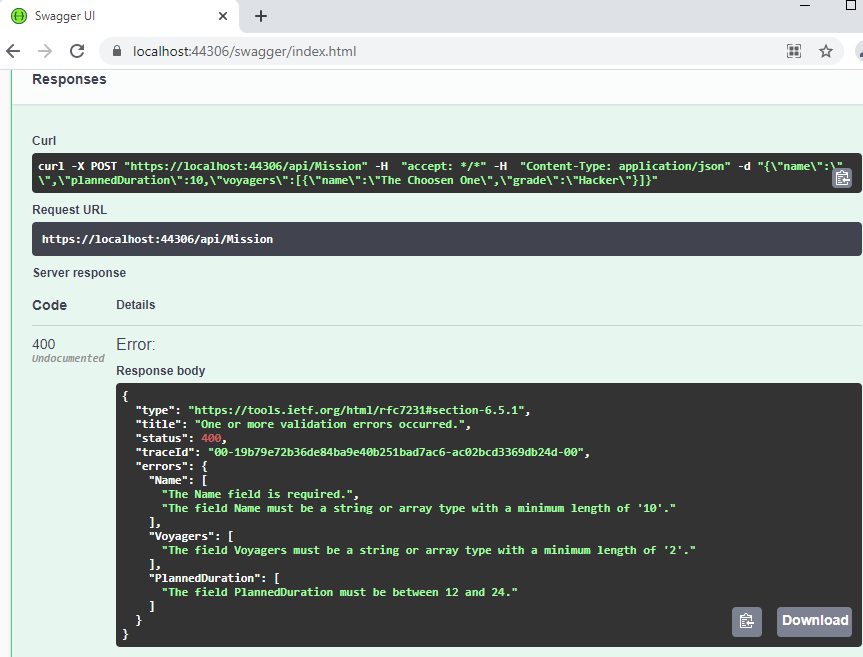Bookmark this page with the star icon
This screenshot has height=657, width=863.
pos(826,51)
